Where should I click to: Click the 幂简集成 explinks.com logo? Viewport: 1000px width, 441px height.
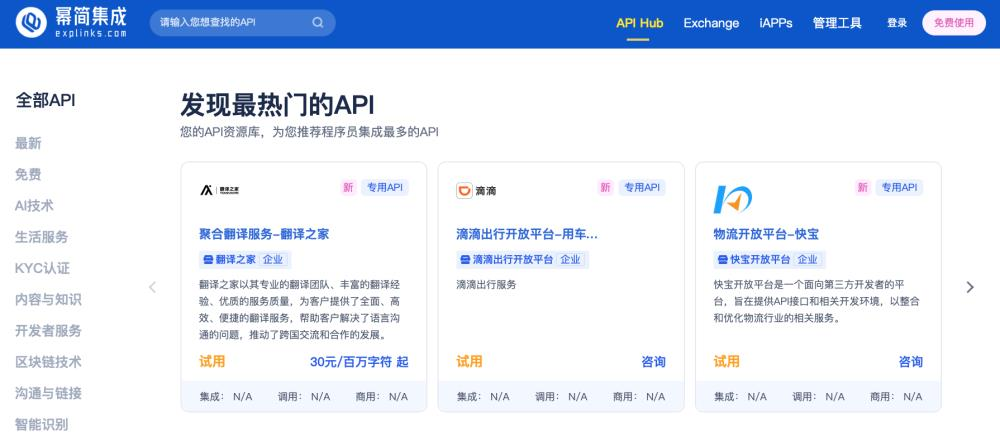72,23
